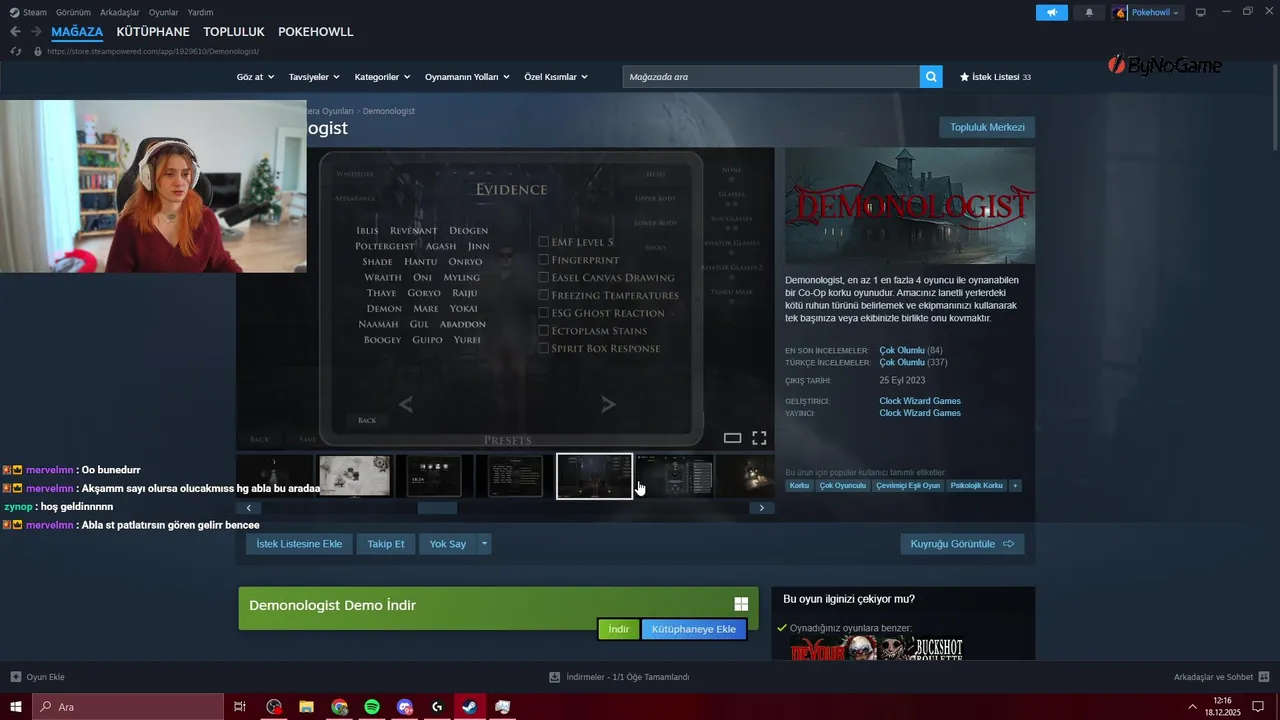Open the announcements megaphone button
Screen dimensions: 1280x720
[1051, 12]
